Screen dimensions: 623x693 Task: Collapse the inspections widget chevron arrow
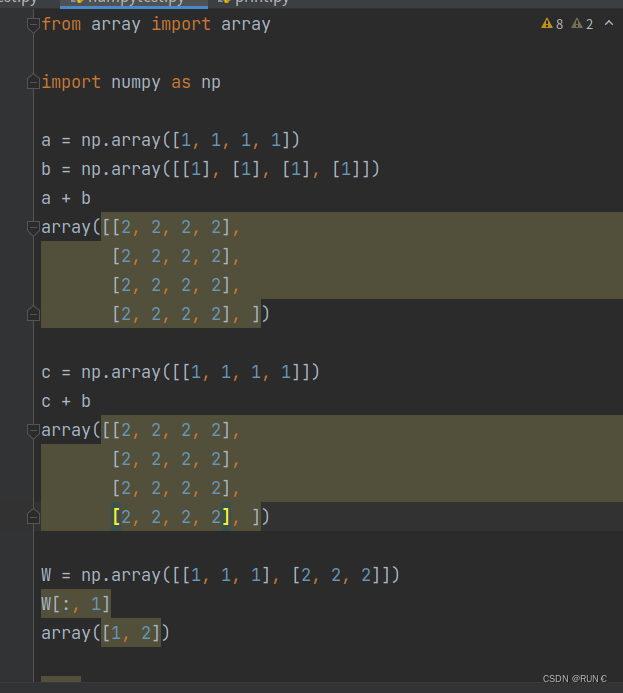tap(609, 23)
